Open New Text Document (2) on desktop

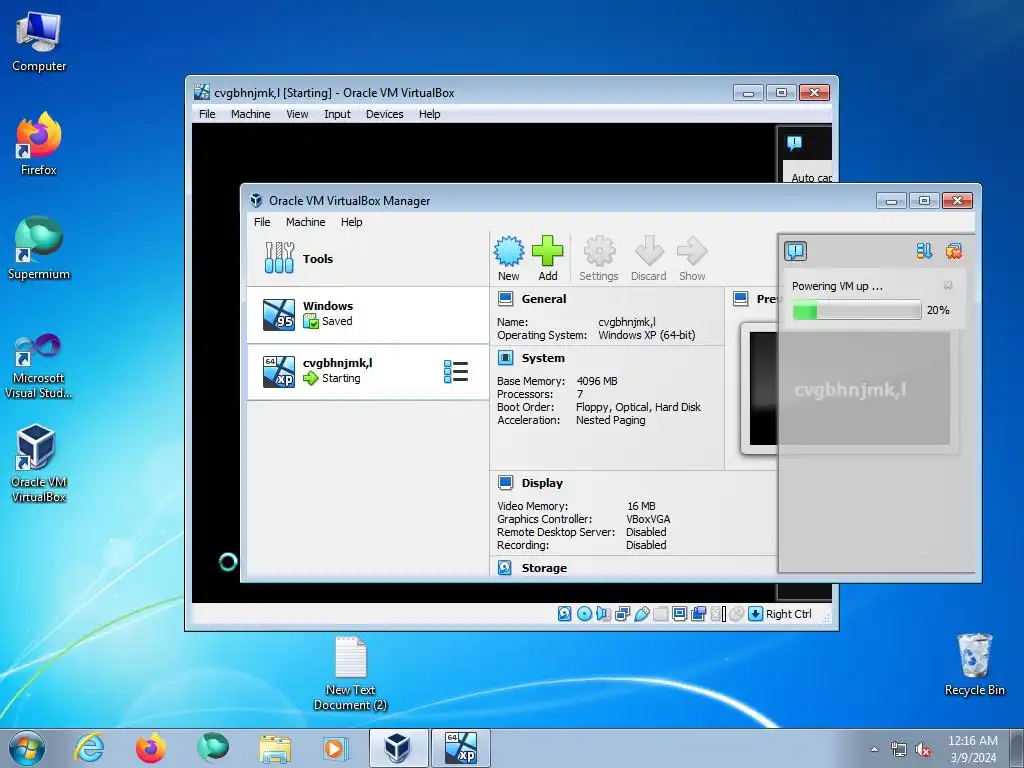[x=351, y=674]
